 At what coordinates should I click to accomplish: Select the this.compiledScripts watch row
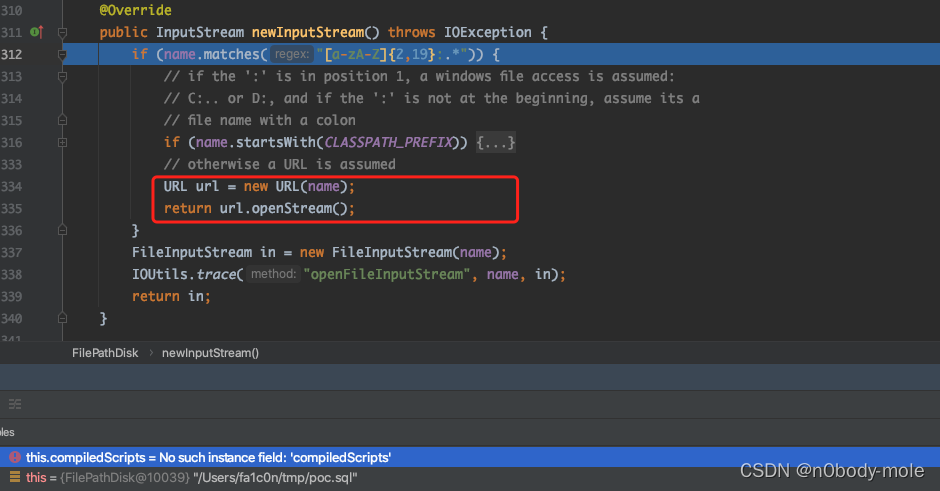click(470, 457)
